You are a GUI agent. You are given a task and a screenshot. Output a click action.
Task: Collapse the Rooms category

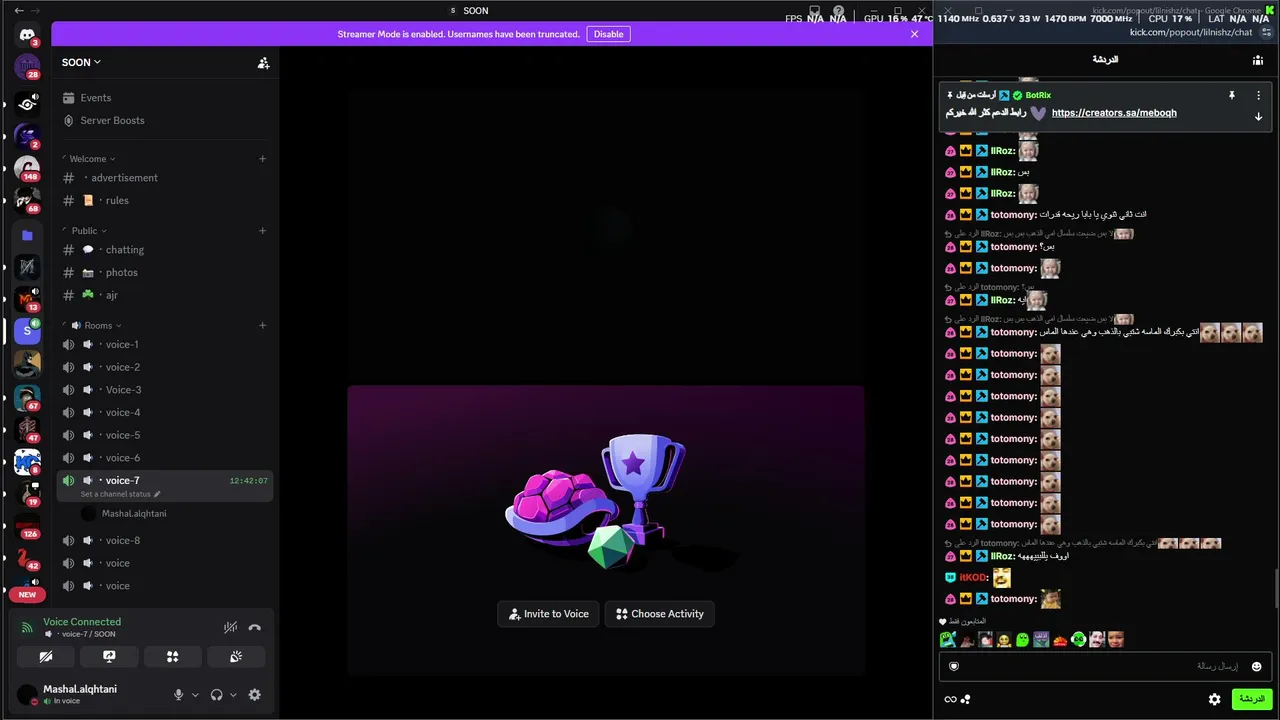coord(96,325)
